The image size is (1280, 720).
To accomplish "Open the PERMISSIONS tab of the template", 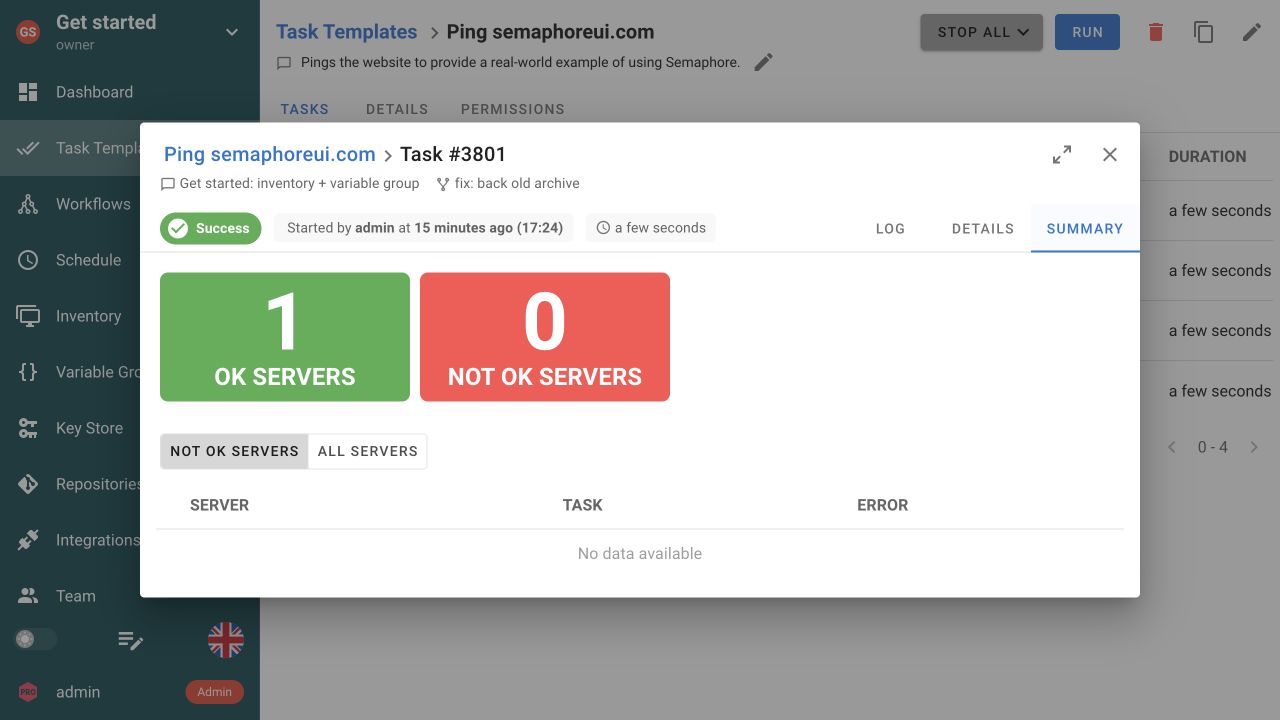I will coord(513,109).
